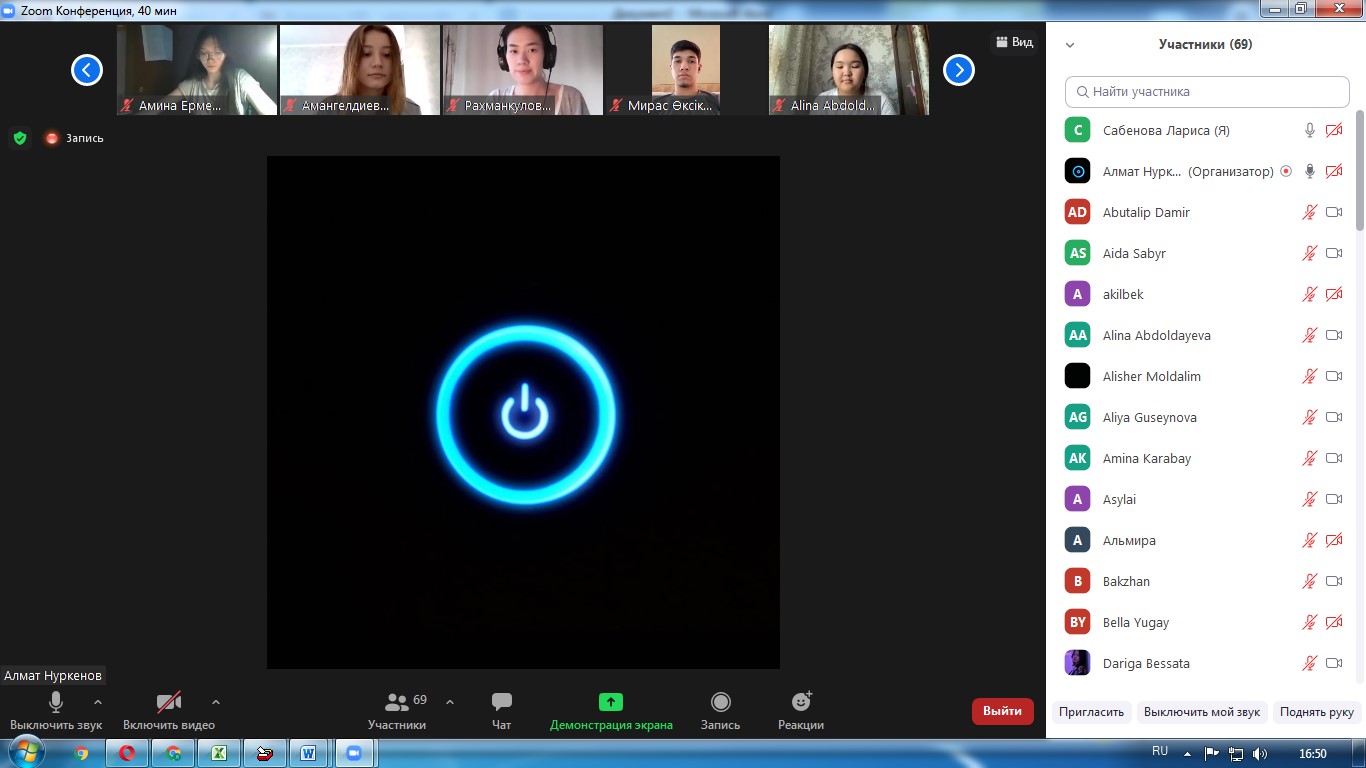Open the Reactions emoji icon

[x=801, y=703]
